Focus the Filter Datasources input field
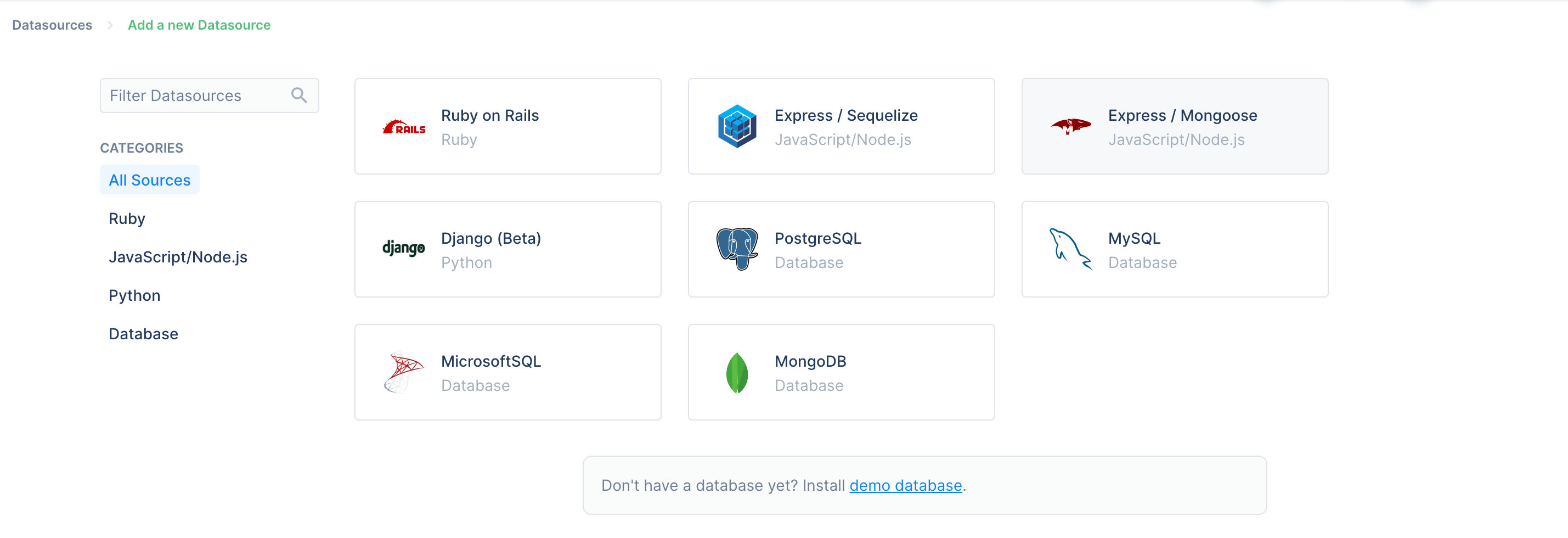The width and height of the screenshot is (1568, 538). pos(195,96)
